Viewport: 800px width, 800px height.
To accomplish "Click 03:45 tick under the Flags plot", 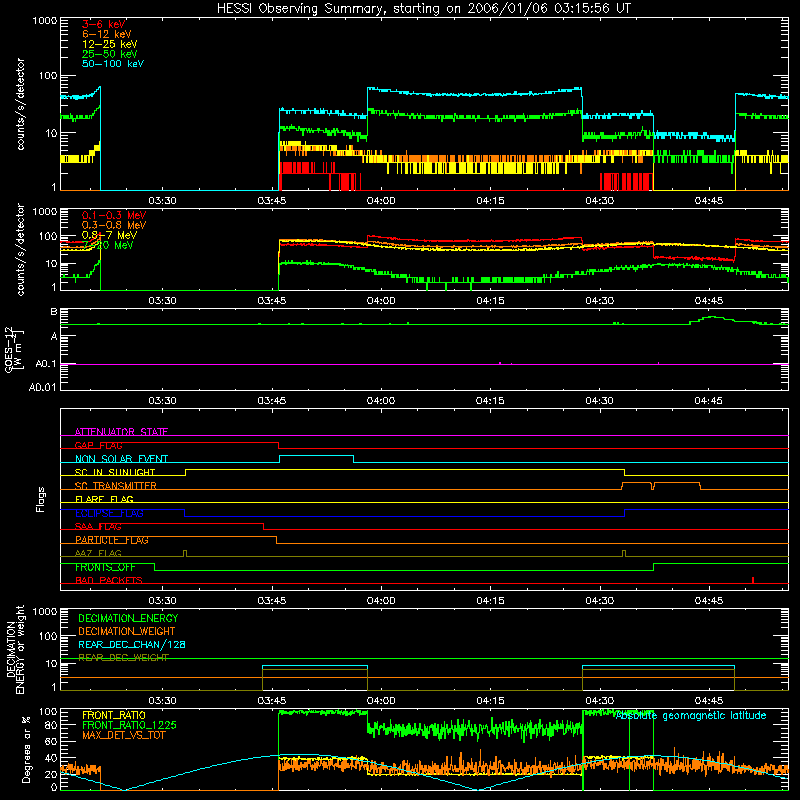I will click(271, 601).
